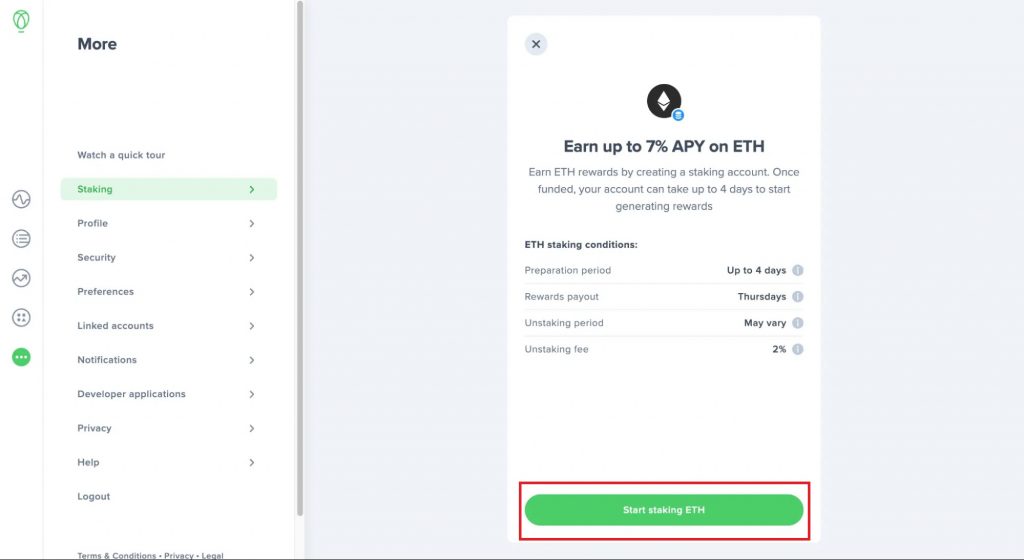Click the More panel vertical scrollbar
Viewport: 1024px width, 560px height.
click(x=300, y=258)
